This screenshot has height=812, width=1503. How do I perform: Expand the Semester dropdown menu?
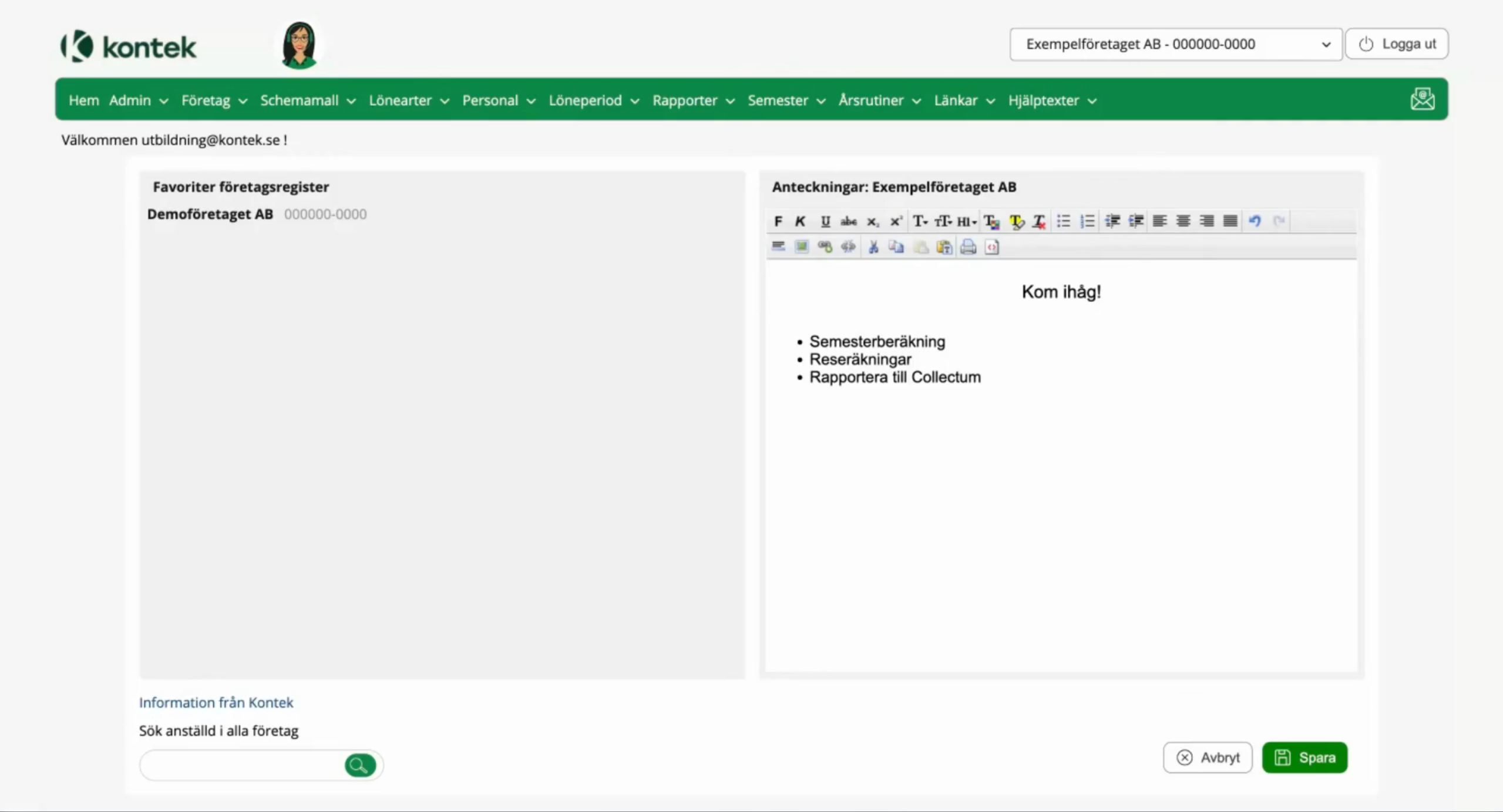coord(786,100)
